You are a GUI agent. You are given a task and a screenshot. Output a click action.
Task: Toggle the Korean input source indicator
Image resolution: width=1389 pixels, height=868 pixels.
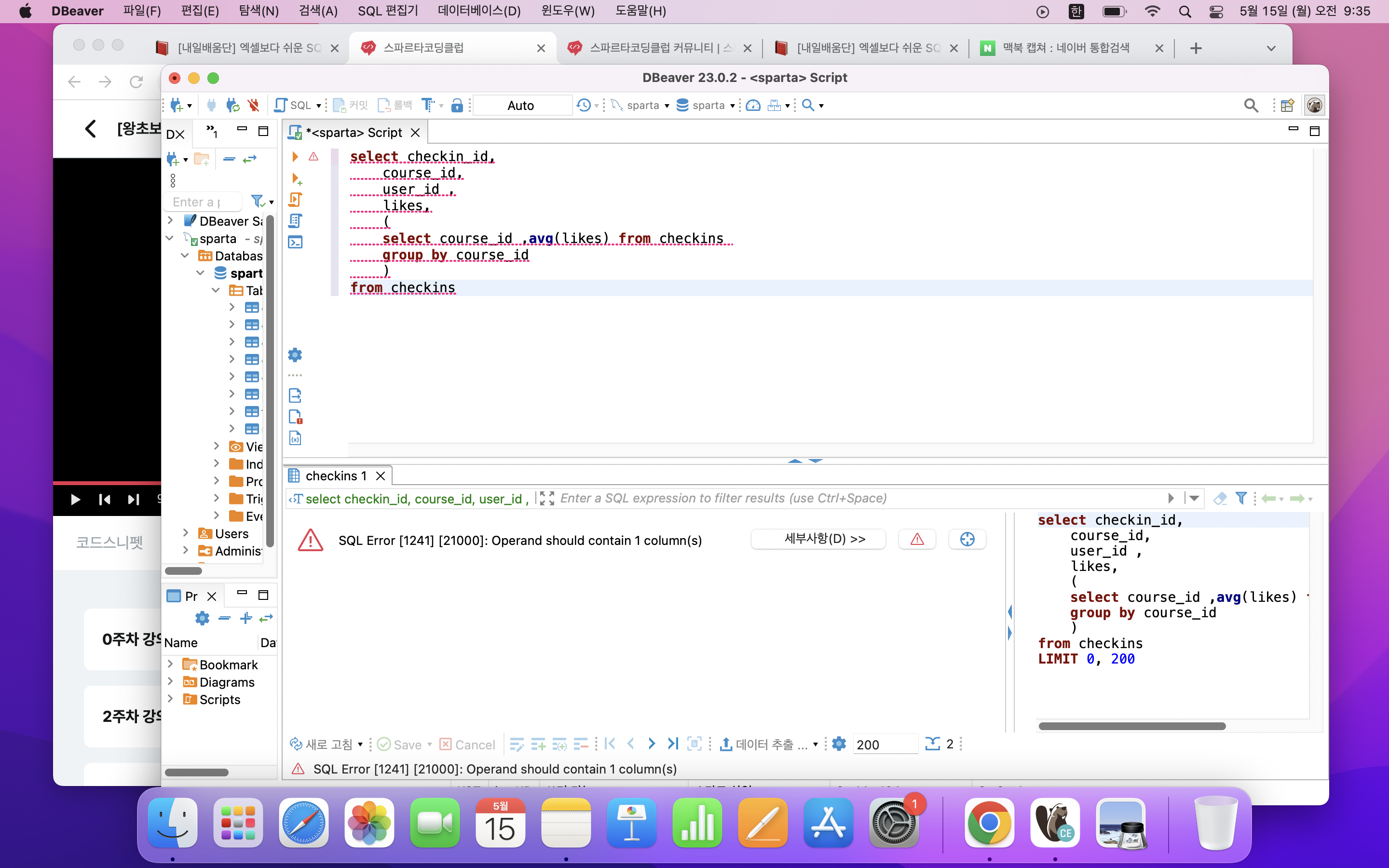click(x=1076, y=12)
